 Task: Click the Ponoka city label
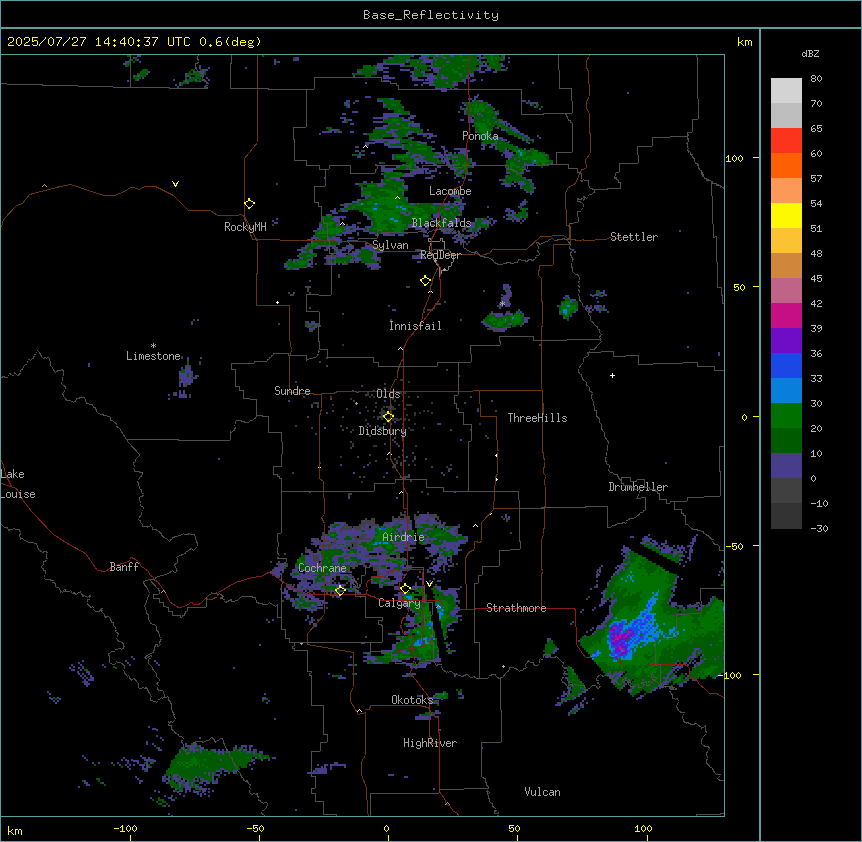pos(480,136)
